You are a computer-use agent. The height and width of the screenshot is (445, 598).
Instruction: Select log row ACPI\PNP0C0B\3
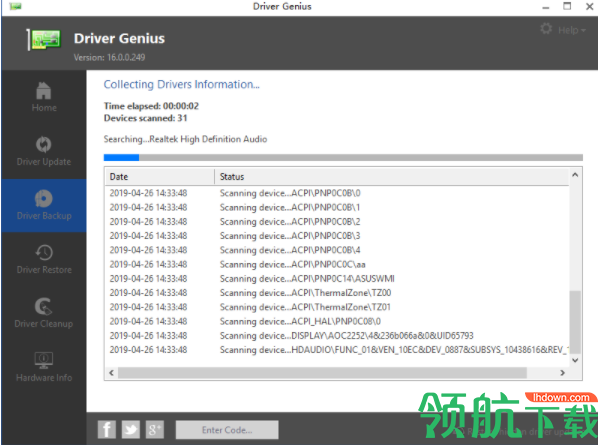[x=337, y=236]
